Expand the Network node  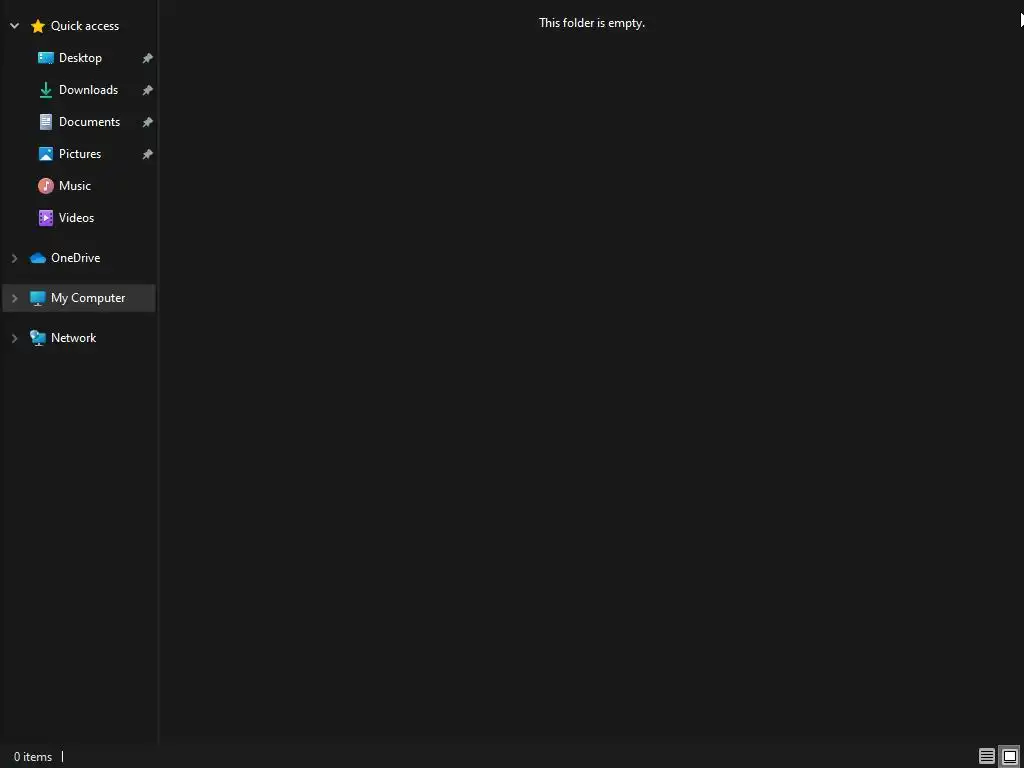[14, 338]
